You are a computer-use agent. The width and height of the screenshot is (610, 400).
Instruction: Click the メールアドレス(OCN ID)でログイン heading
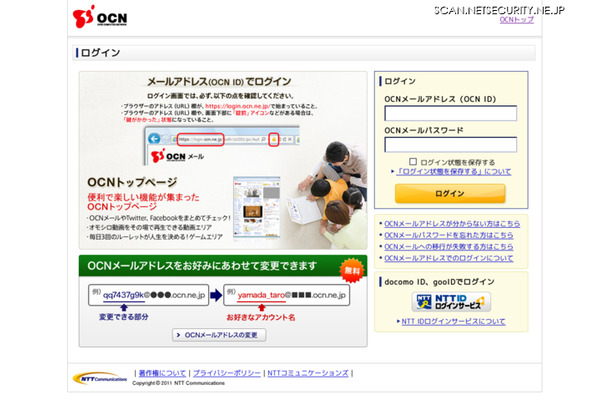[x=219, y=82]
